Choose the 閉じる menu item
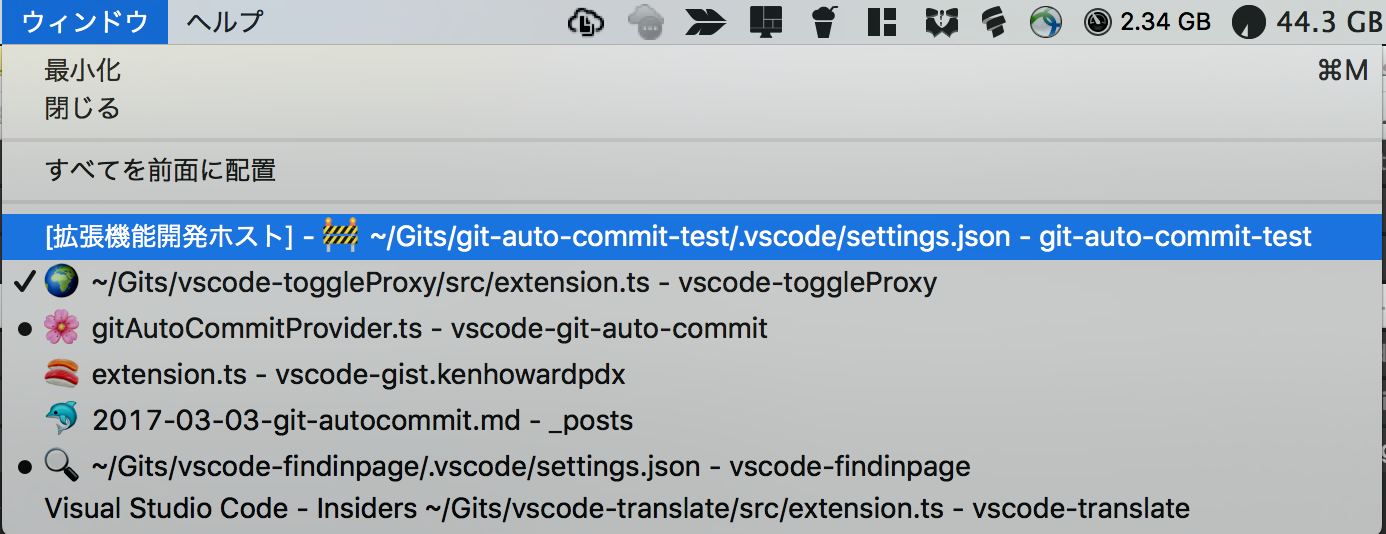 point(83,108)
